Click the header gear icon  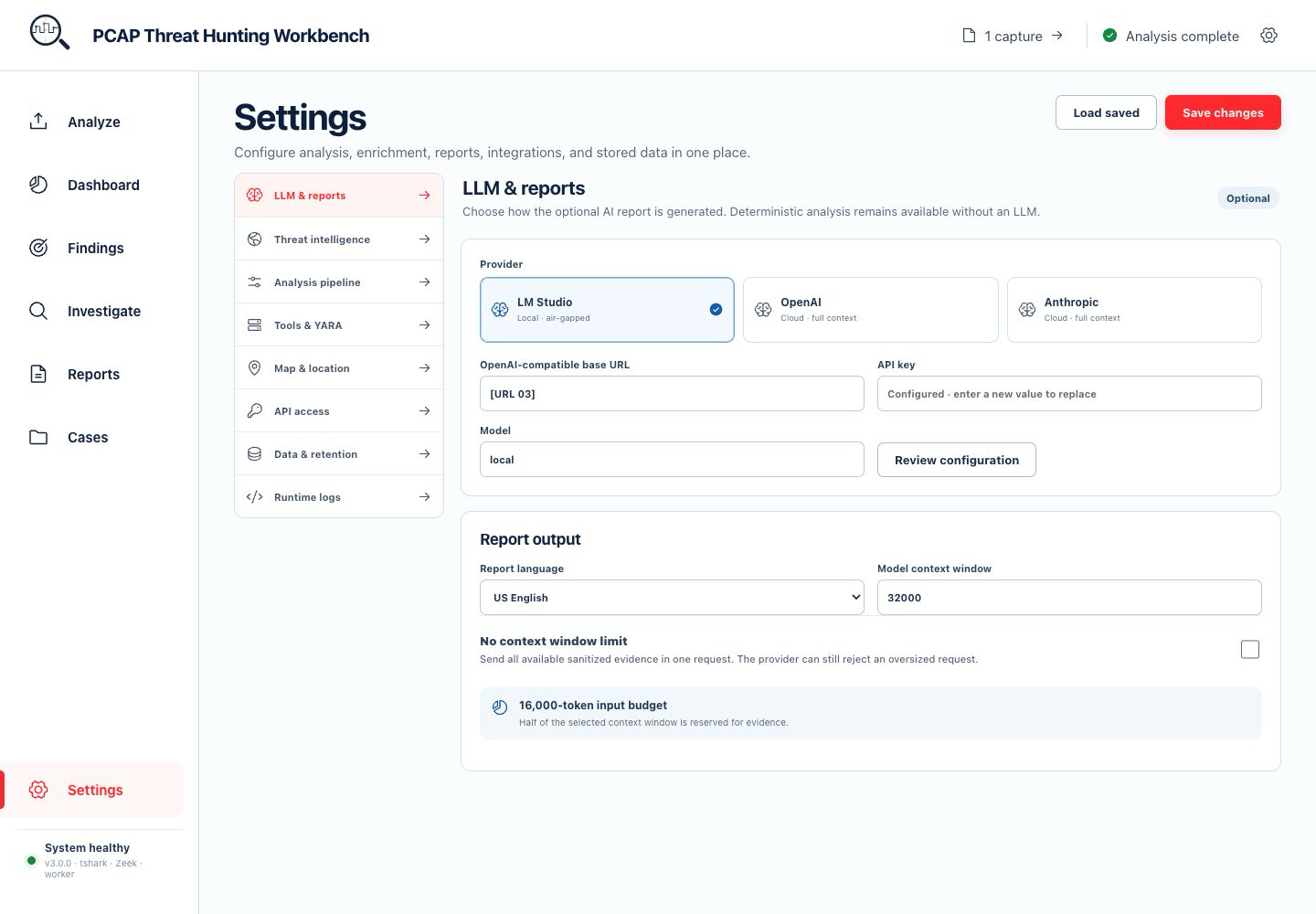click(x=1268, y=36)
